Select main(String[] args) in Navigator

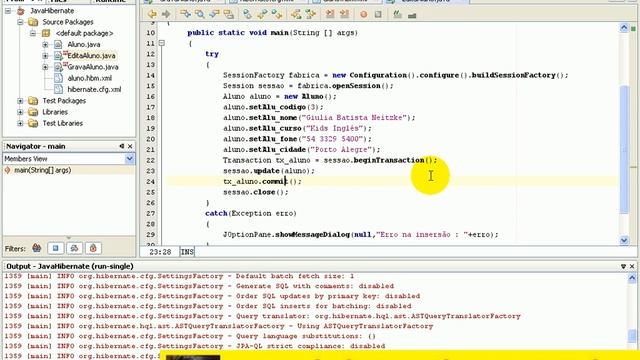tap(42, 170)
